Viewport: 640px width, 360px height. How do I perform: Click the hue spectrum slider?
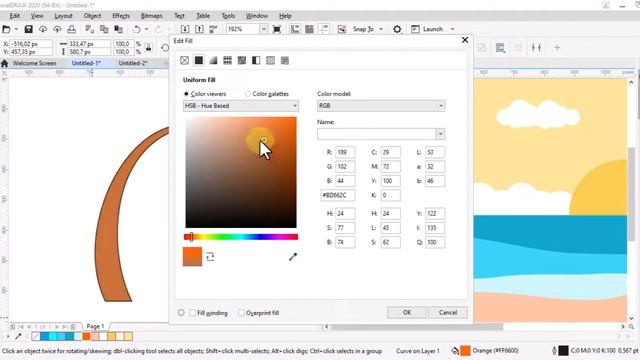coord(241,237)
